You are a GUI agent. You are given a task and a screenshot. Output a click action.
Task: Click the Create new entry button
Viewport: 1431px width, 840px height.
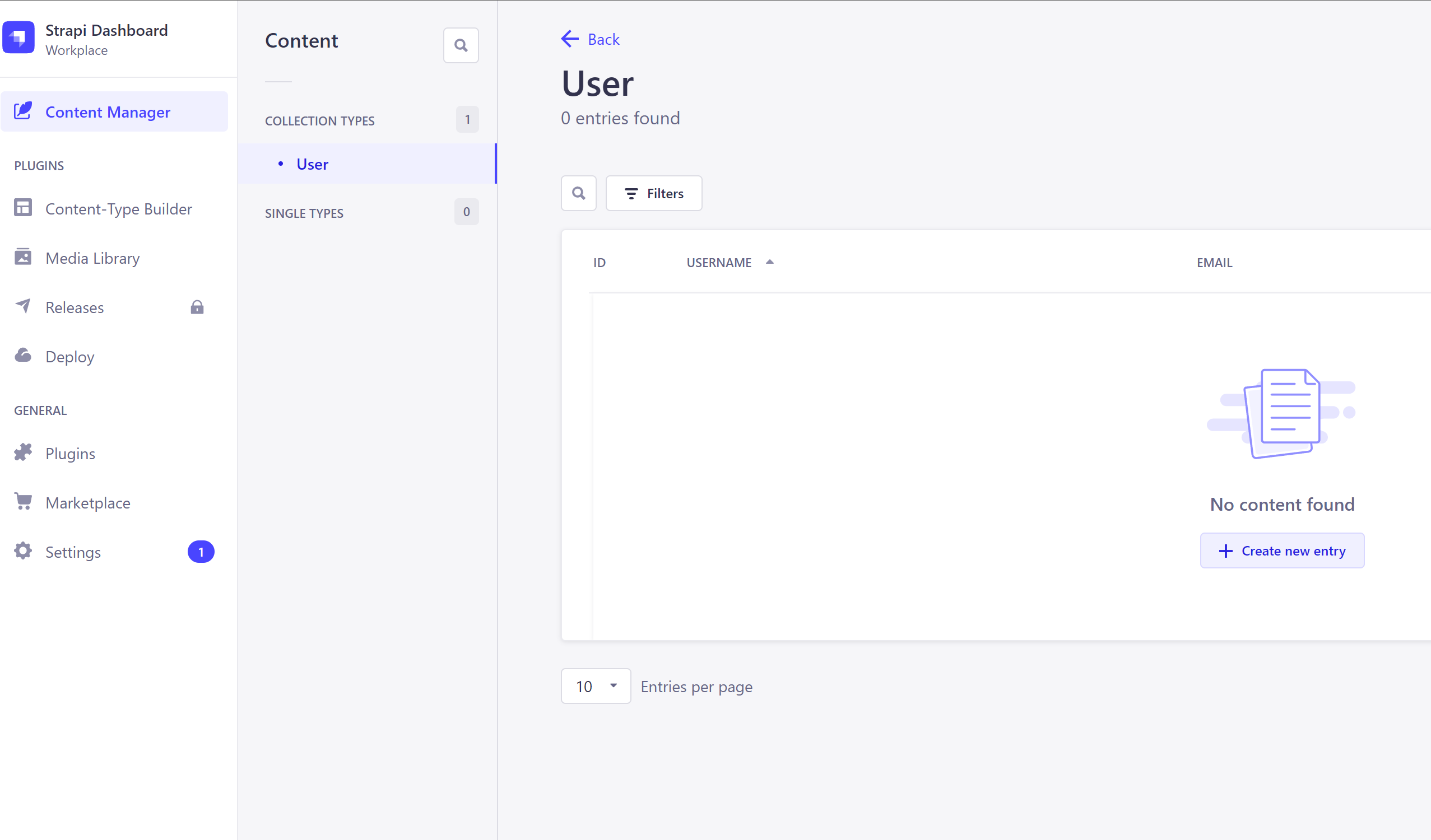point(1282,550)
